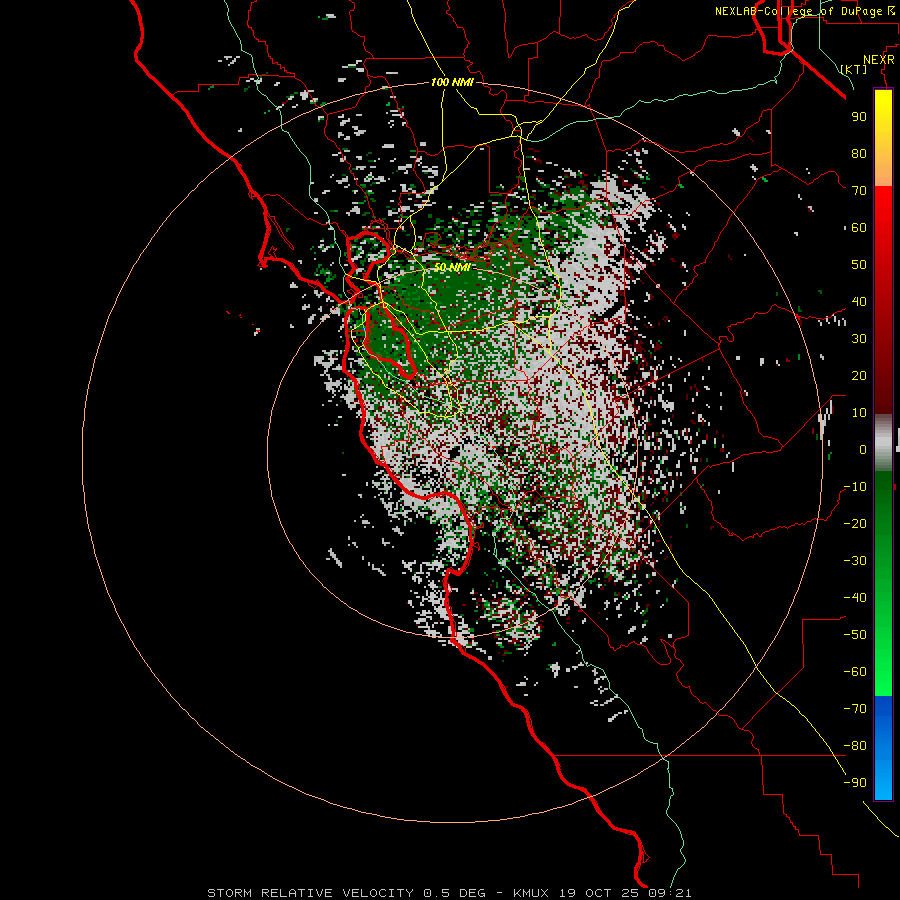Click the -10 value on velocity scale

[x=855, y=487]
